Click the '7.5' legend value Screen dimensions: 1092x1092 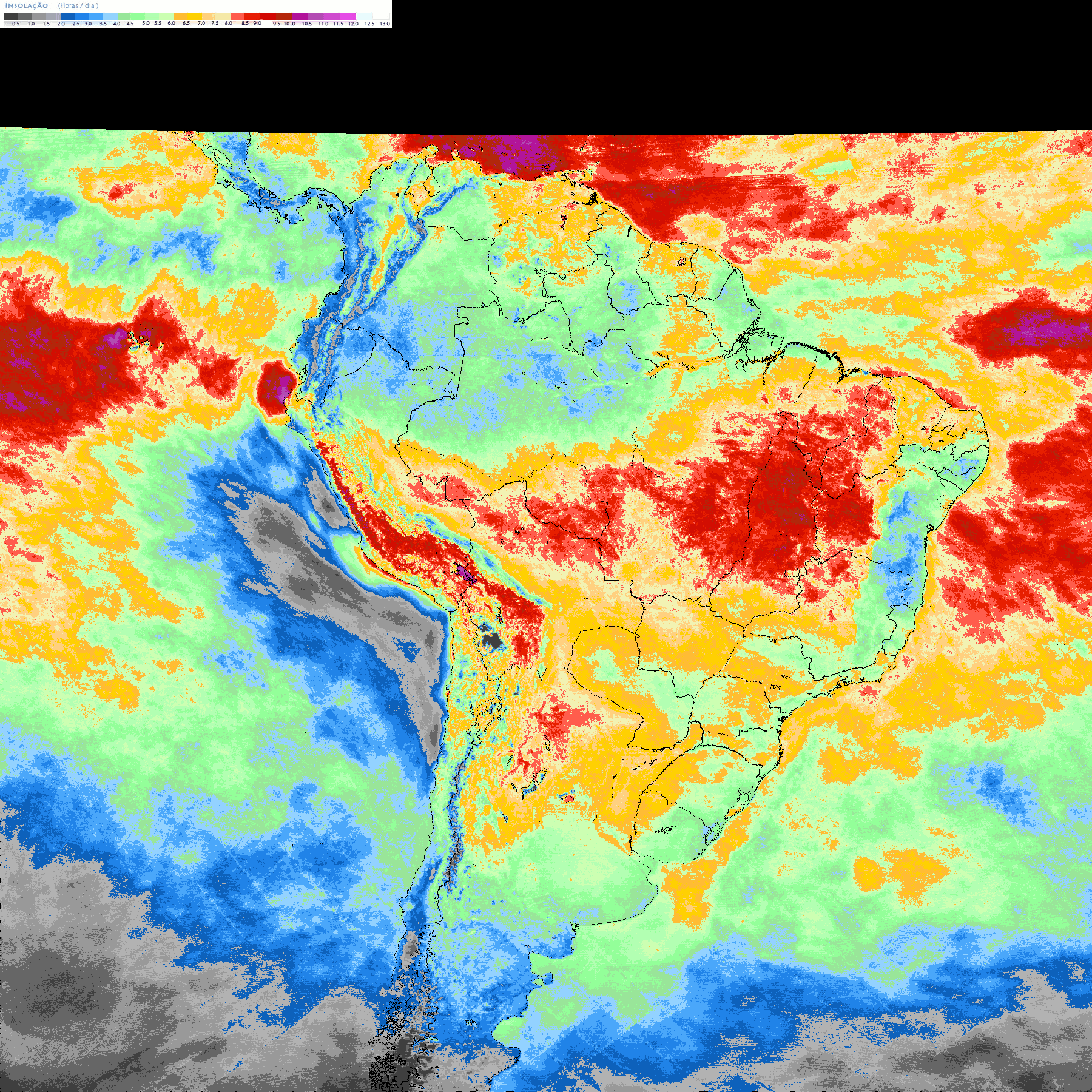(x=215, y=23)
